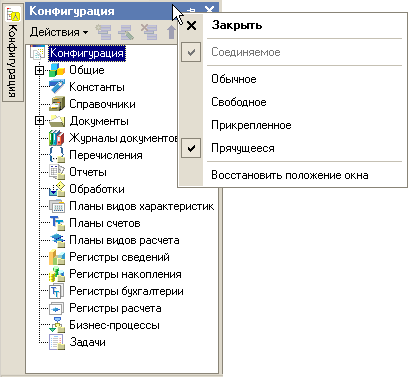The image size is (408, 377).
Task: Click the Перечисления braces icon
Action: (57, 155)
